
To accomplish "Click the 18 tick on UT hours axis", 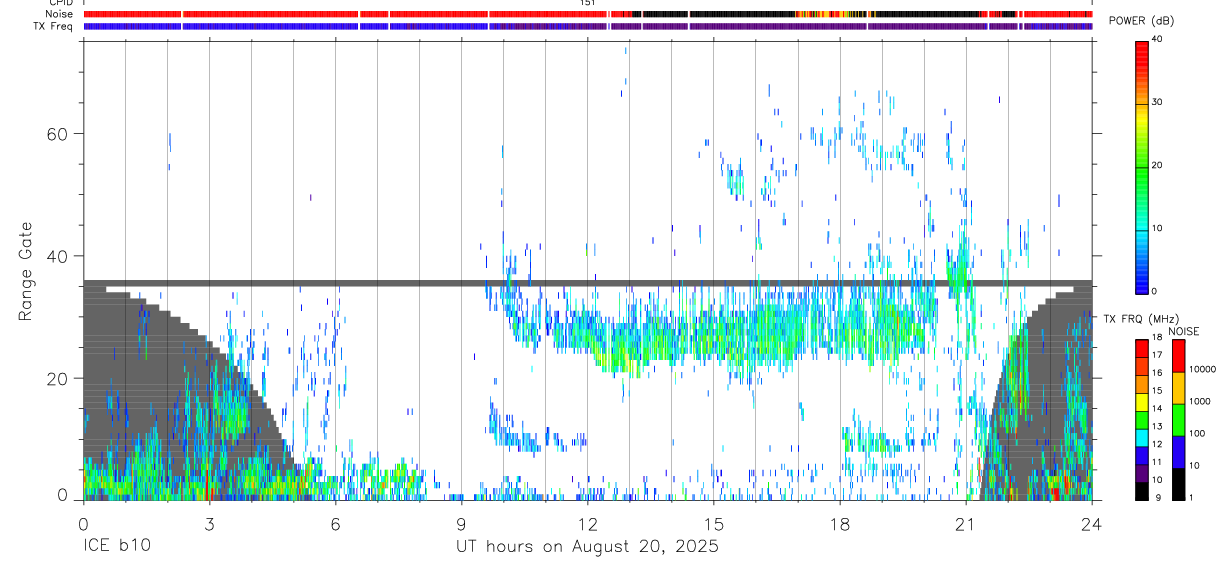I will tap(840, 523).
